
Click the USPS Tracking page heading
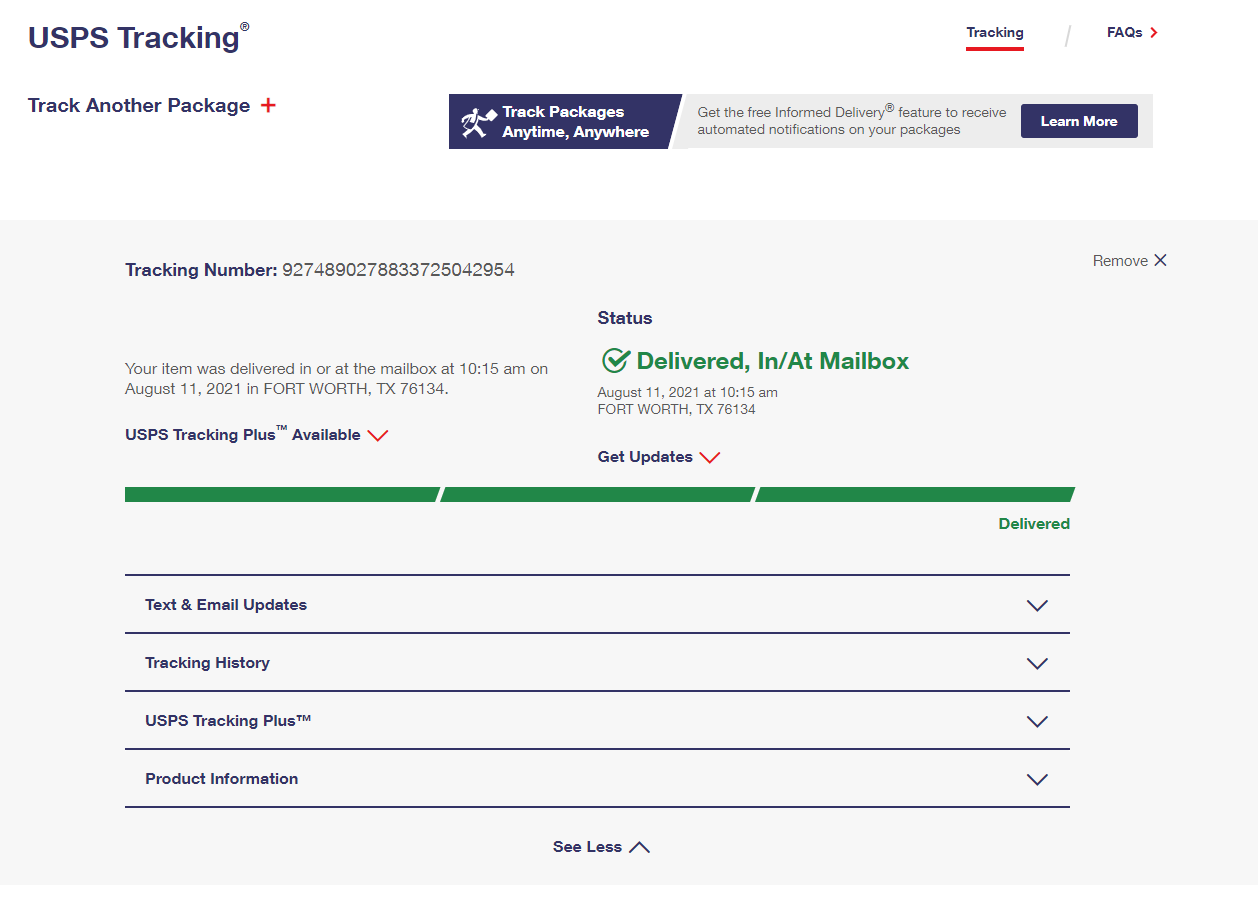134,38
